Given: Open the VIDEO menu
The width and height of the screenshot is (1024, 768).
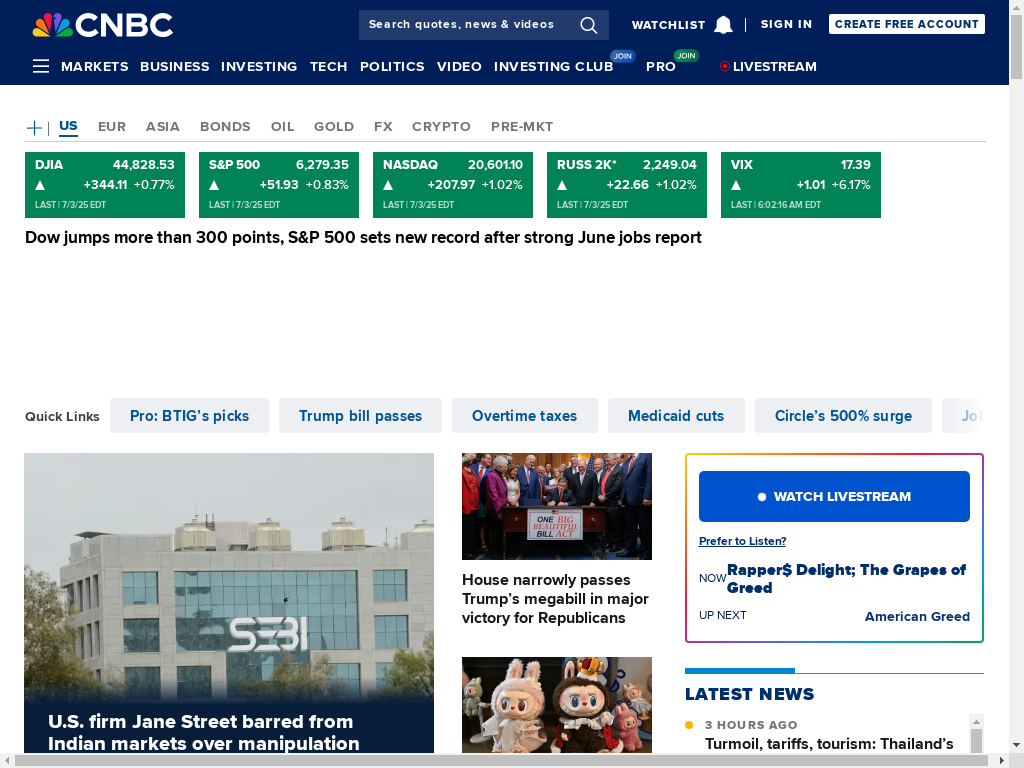Looking at the screenshot, I should 459,67.
